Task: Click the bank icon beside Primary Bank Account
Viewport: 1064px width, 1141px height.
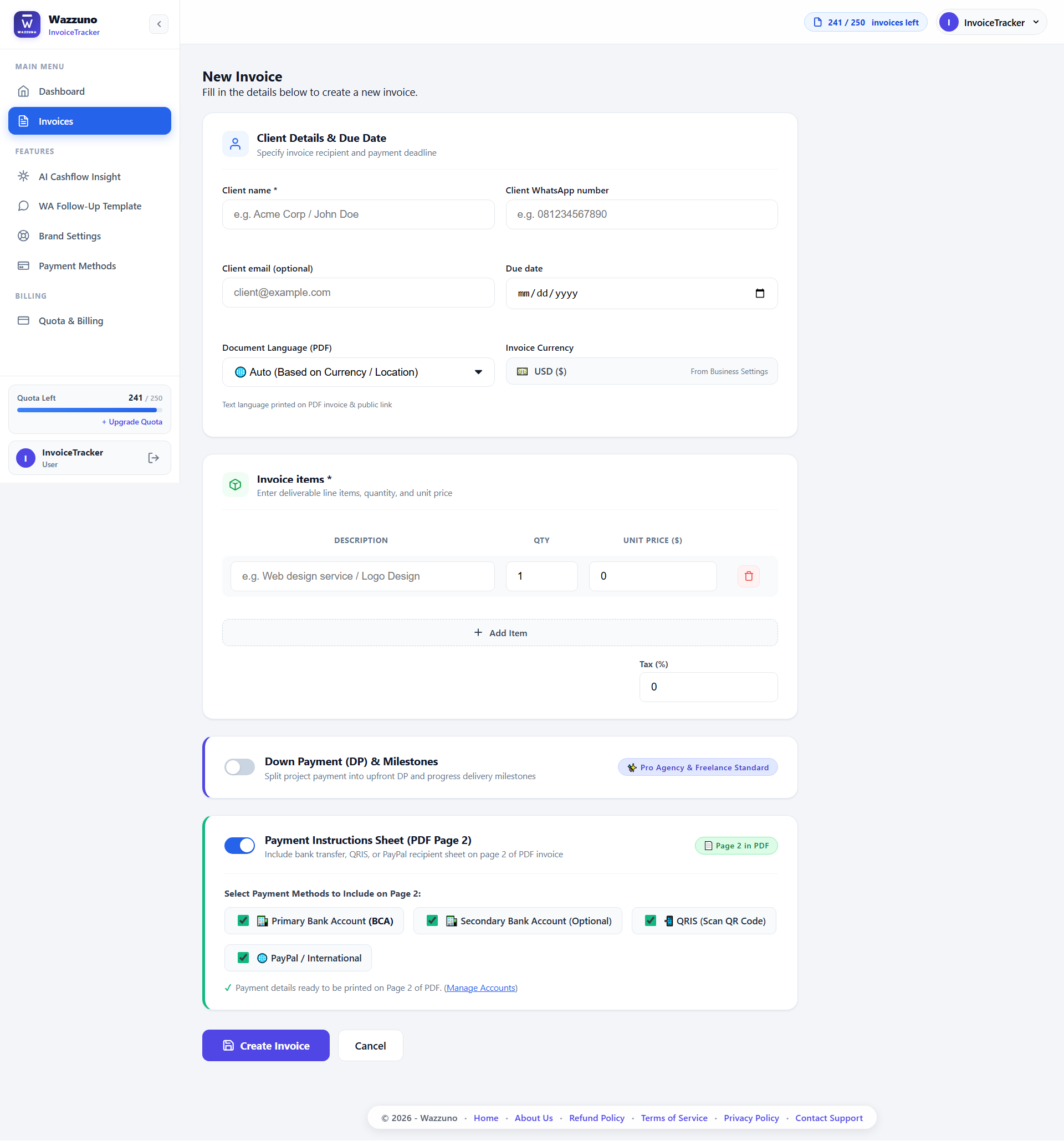Action: tap(262, 920)
